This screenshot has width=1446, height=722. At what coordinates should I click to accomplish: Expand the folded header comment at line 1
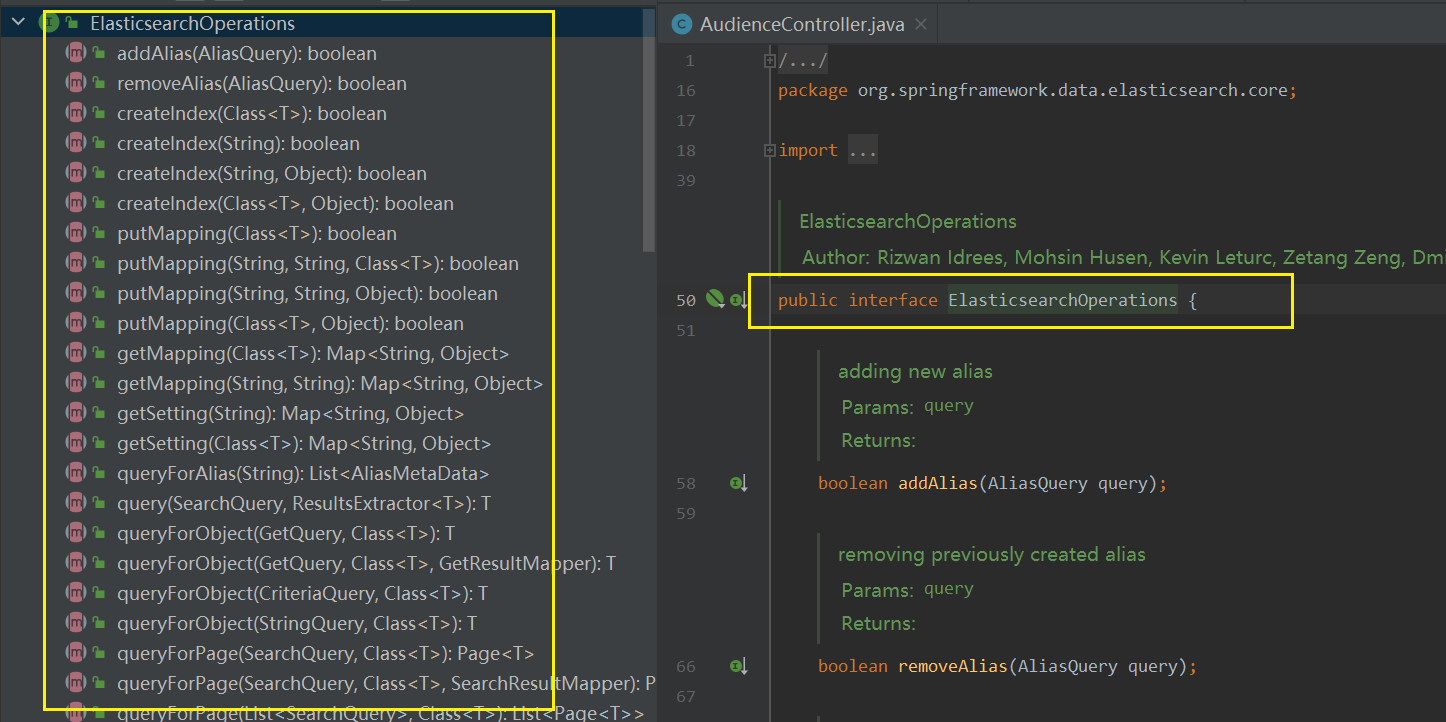coord(769,61)
